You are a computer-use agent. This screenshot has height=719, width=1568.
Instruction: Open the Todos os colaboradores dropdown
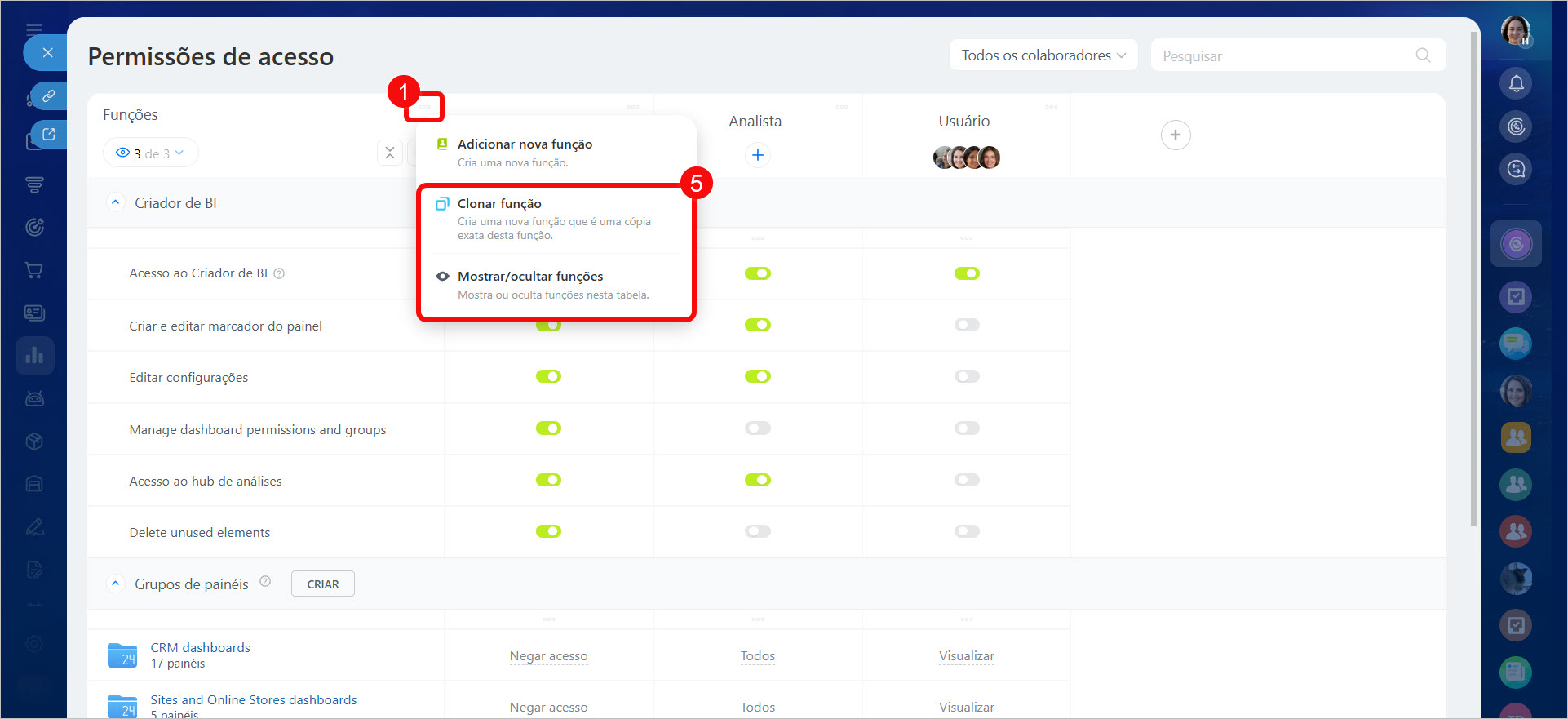pyautogui.click(x=1043, y=55)
